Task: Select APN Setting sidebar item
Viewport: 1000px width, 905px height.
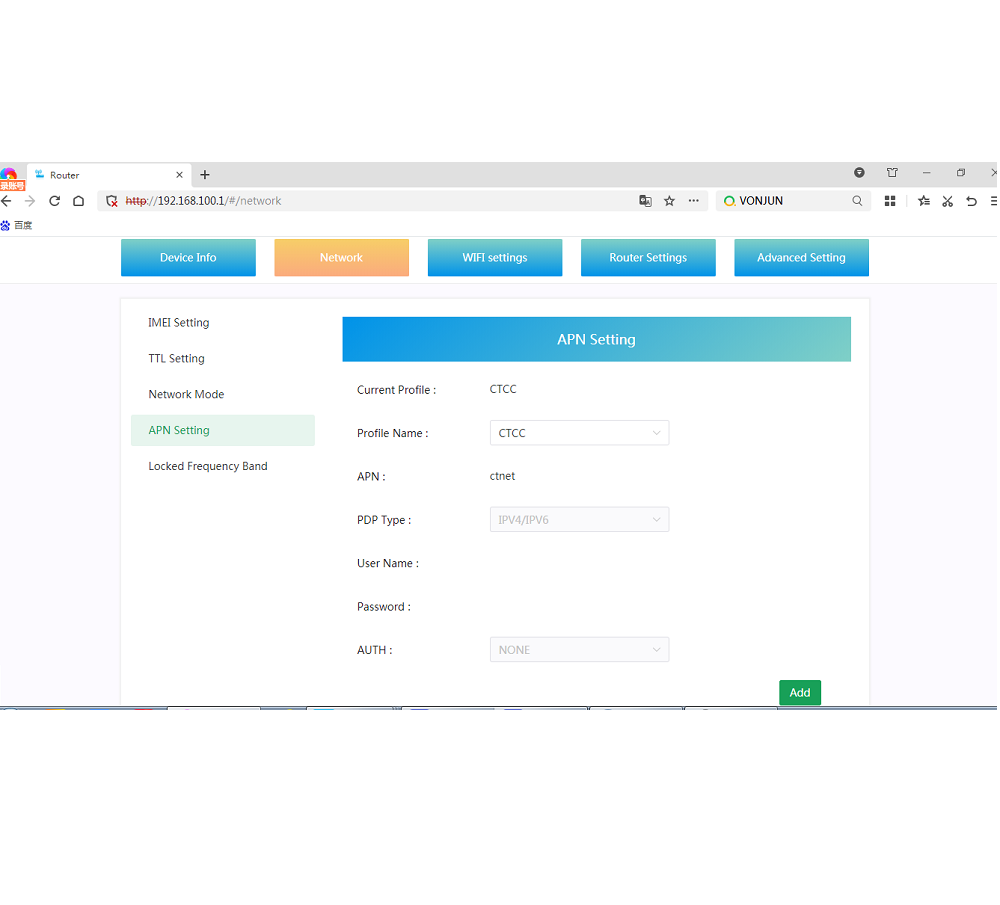Action: point(223,430)
